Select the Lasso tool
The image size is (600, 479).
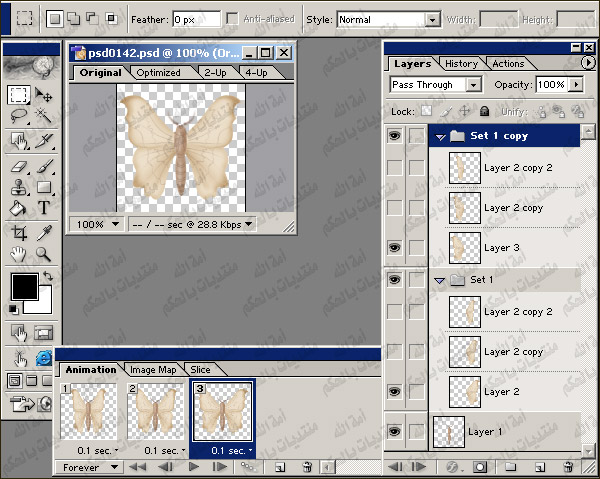coord(18,117)
